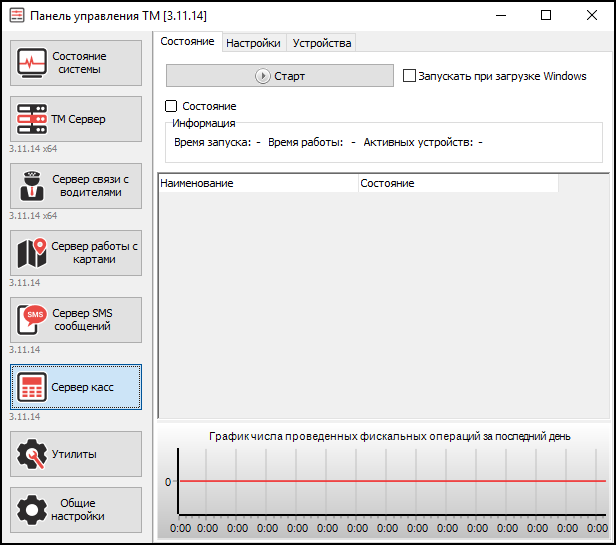Switch to the Устройства tab
The image size is (616, 545).
(x=321, y=43)
